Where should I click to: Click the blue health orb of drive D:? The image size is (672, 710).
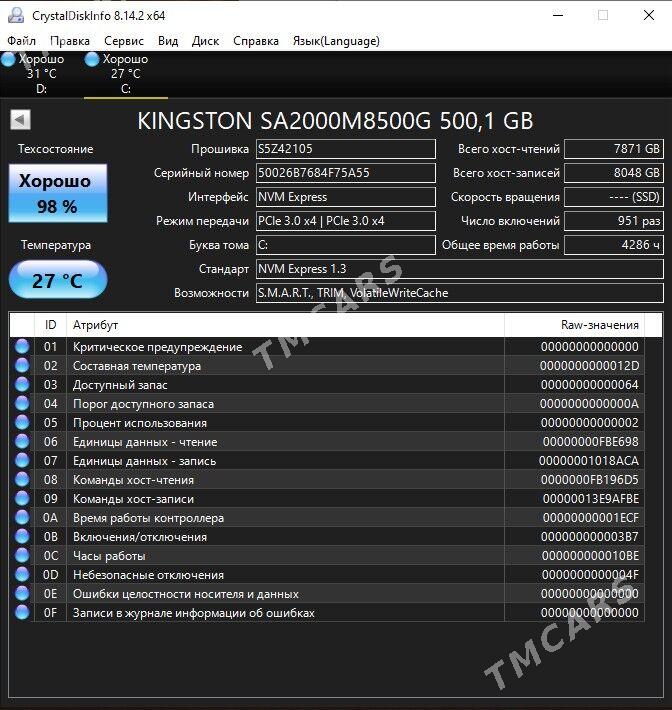[x=8, y=60]
